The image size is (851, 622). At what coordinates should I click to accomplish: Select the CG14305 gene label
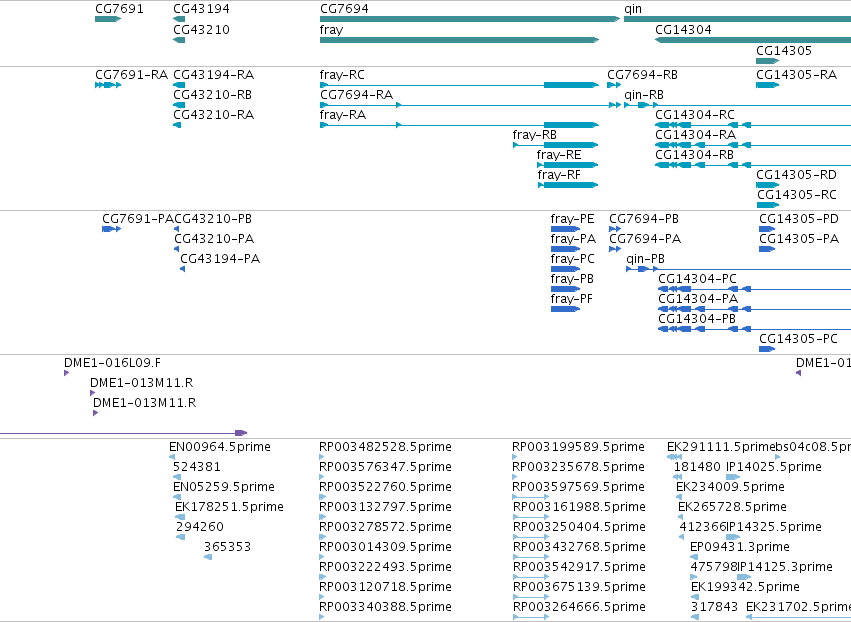click(784, 50)
